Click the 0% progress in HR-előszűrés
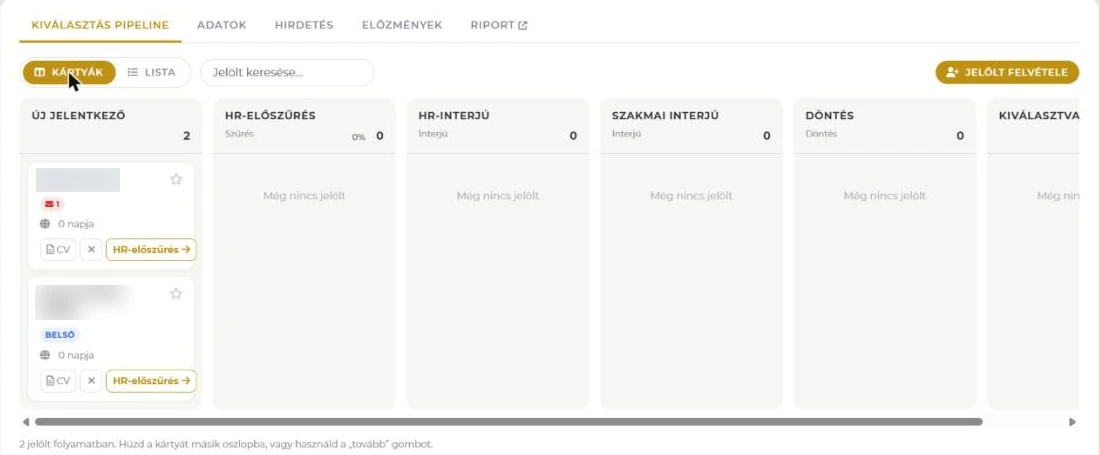 [358, 137]
